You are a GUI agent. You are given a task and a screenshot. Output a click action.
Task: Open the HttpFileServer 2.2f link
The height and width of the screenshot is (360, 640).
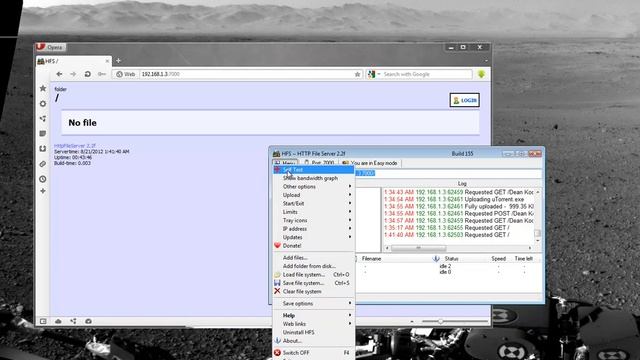click(75, 146)
